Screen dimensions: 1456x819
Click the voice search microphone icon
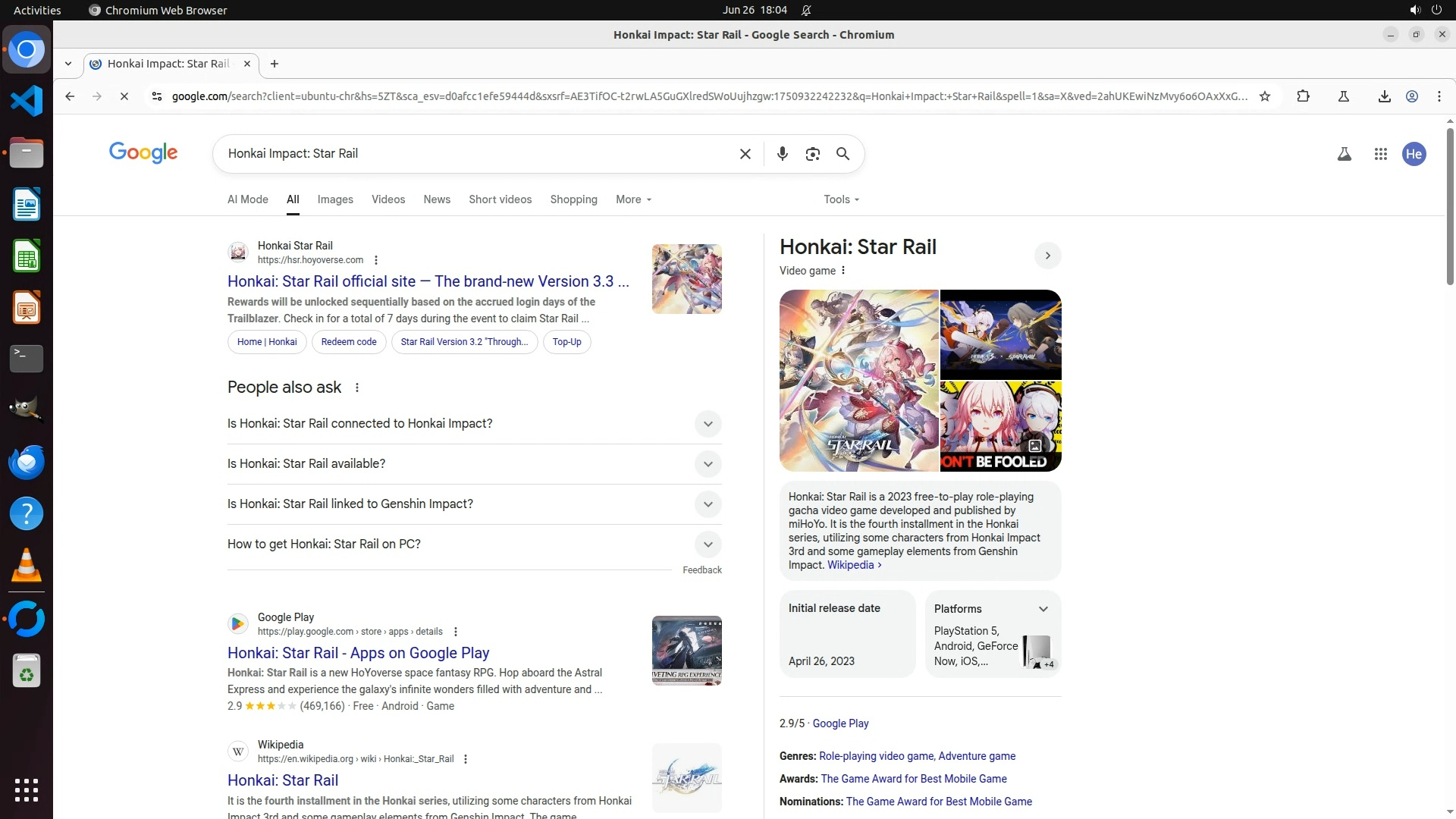click(x=782, y=154)
